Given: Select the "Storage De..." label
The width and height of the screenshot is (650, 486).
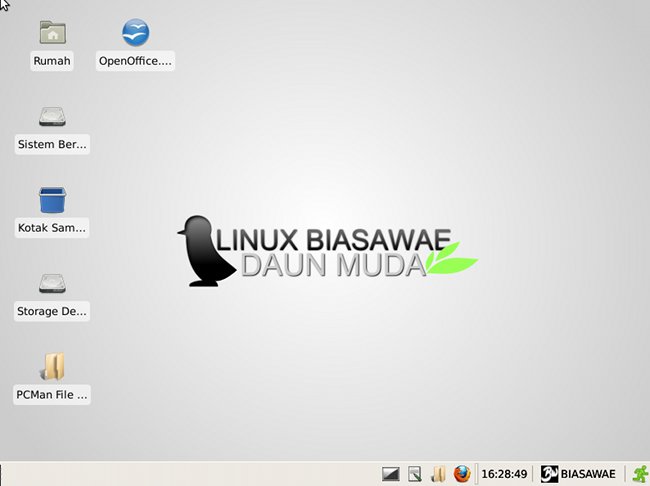Looking at the screenshot, I should (x=52, y=311).
